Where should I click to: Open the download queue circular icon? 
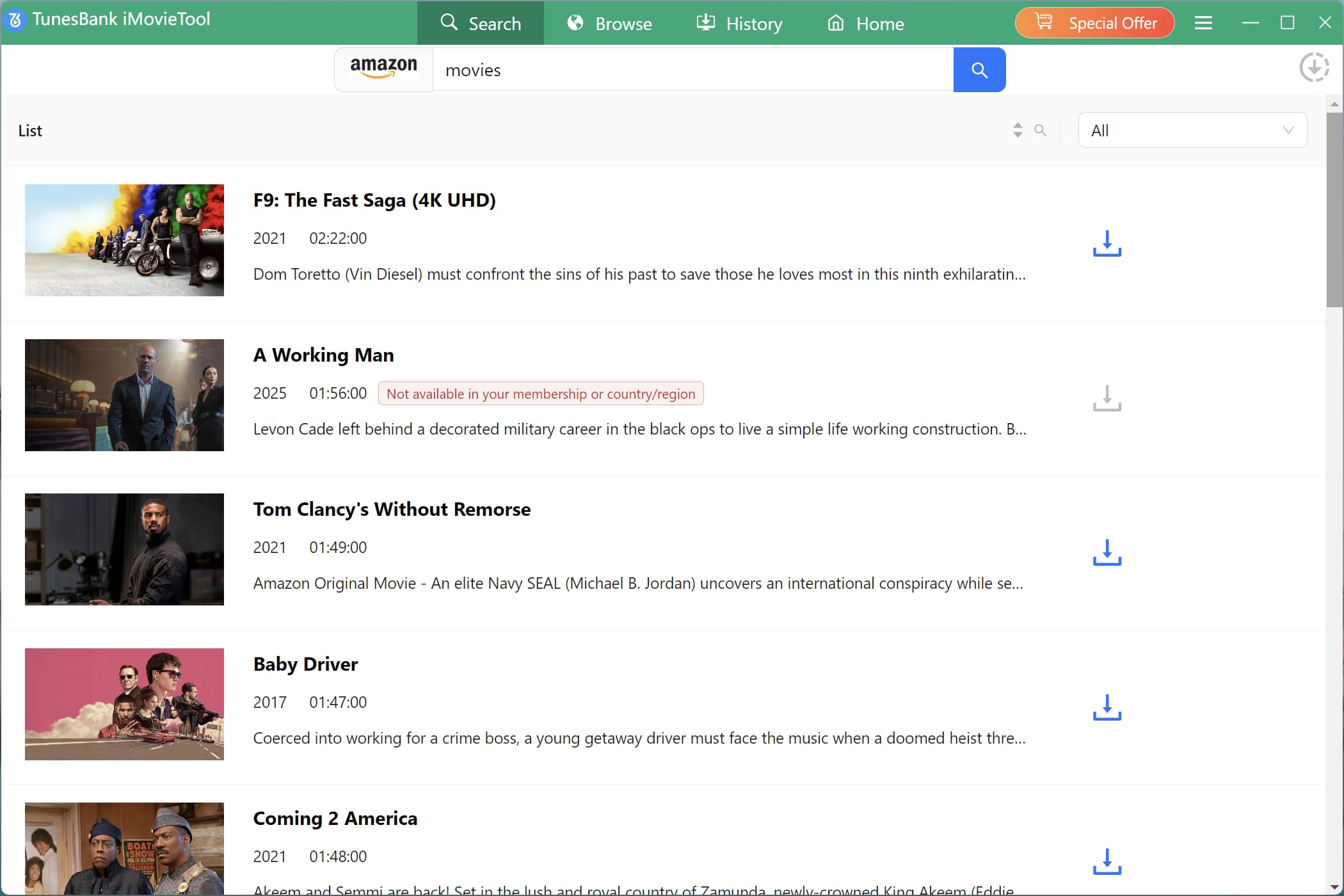point(1314,67)
